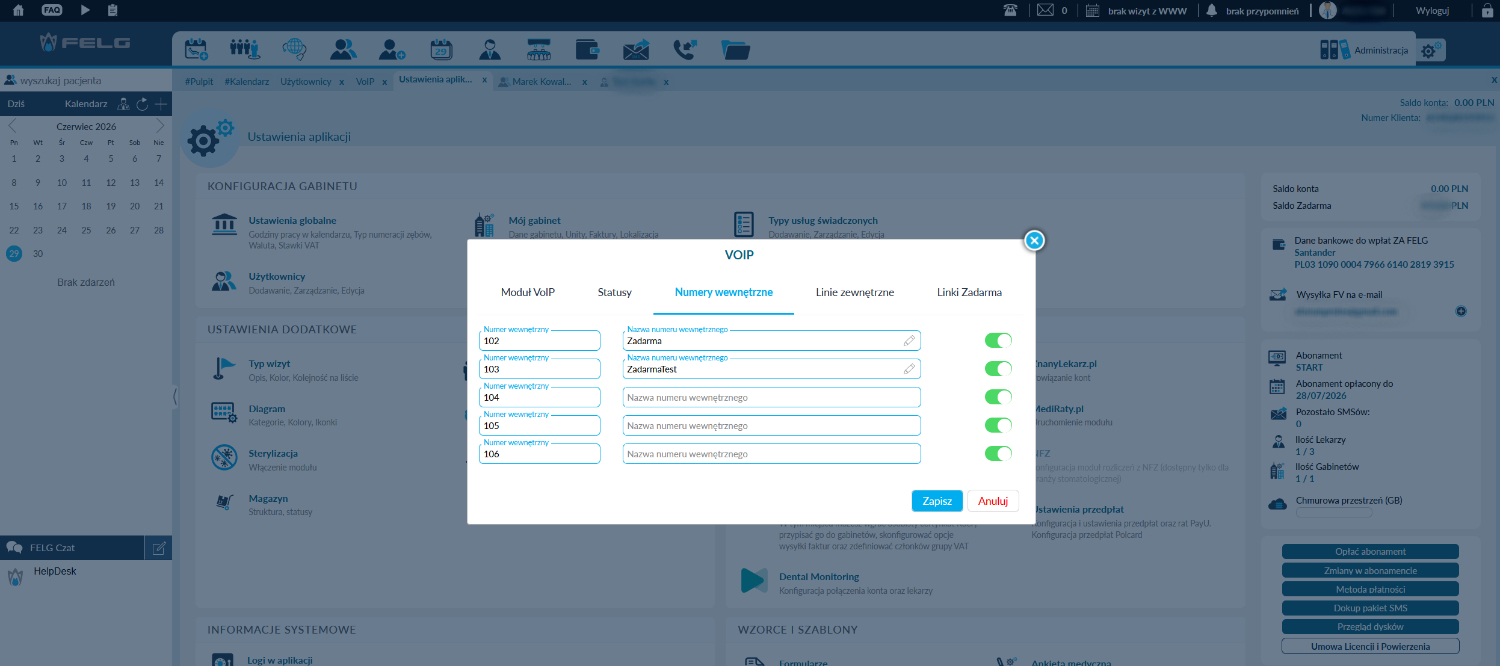Viewport: 1500px width, 666px height.
Task: Open the wallet icon in the top toolbar
Action: click(588, 49)
